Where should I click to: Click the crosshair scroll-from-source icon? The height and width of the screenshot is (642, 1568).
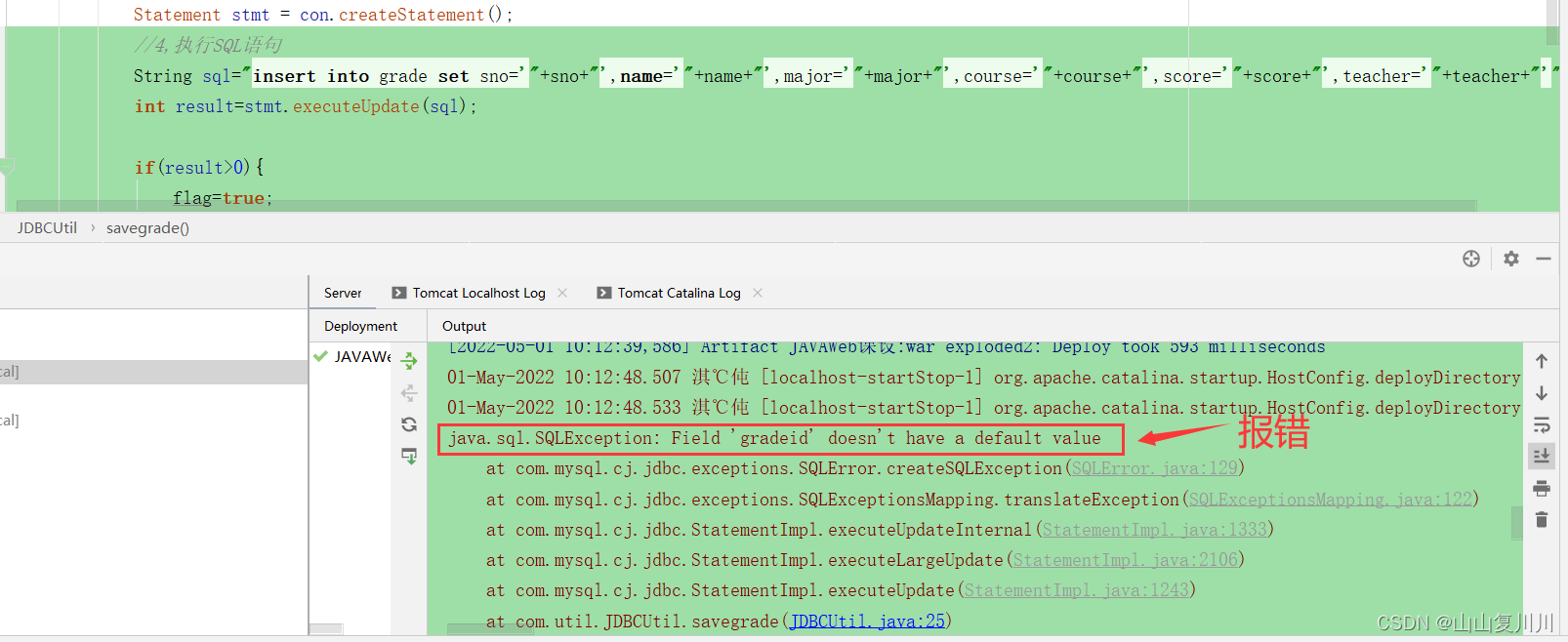tap(1471, 259)
